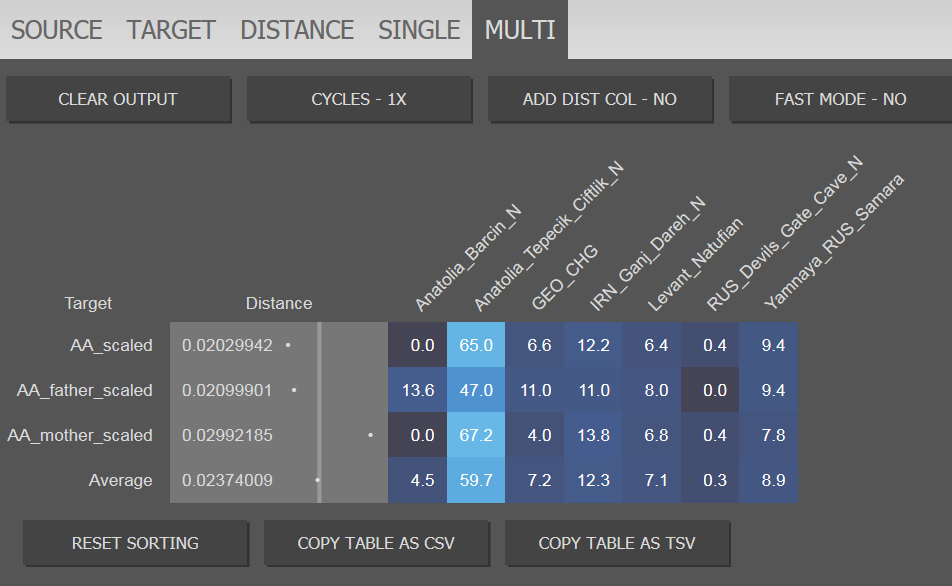Click the 6.6 cell for AA_scaled
This screenshot has height=586, width=952.
click(534, 345)
